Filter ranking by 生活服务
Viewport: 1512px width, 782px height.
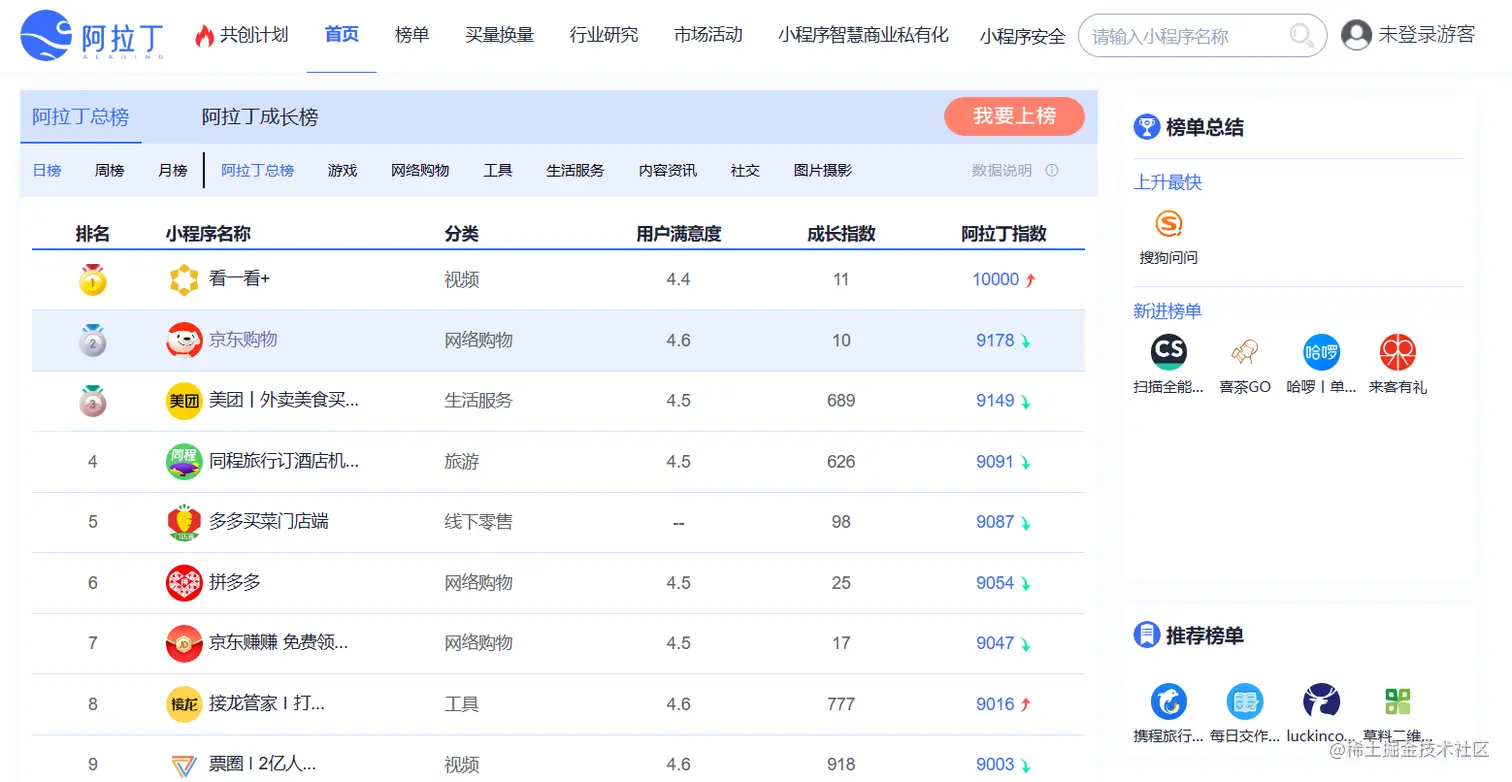tap(575, 171)
